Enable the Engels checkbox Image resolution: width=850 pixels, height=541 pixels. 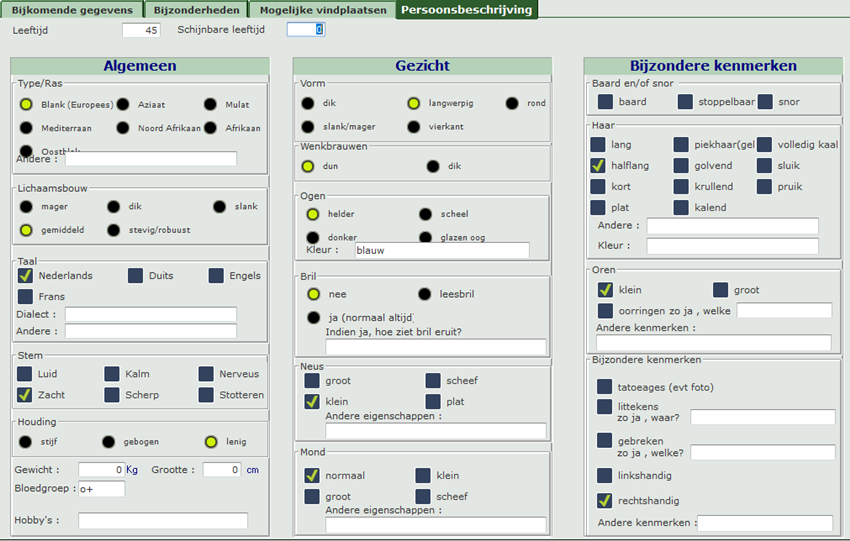(x=216, y=276)
